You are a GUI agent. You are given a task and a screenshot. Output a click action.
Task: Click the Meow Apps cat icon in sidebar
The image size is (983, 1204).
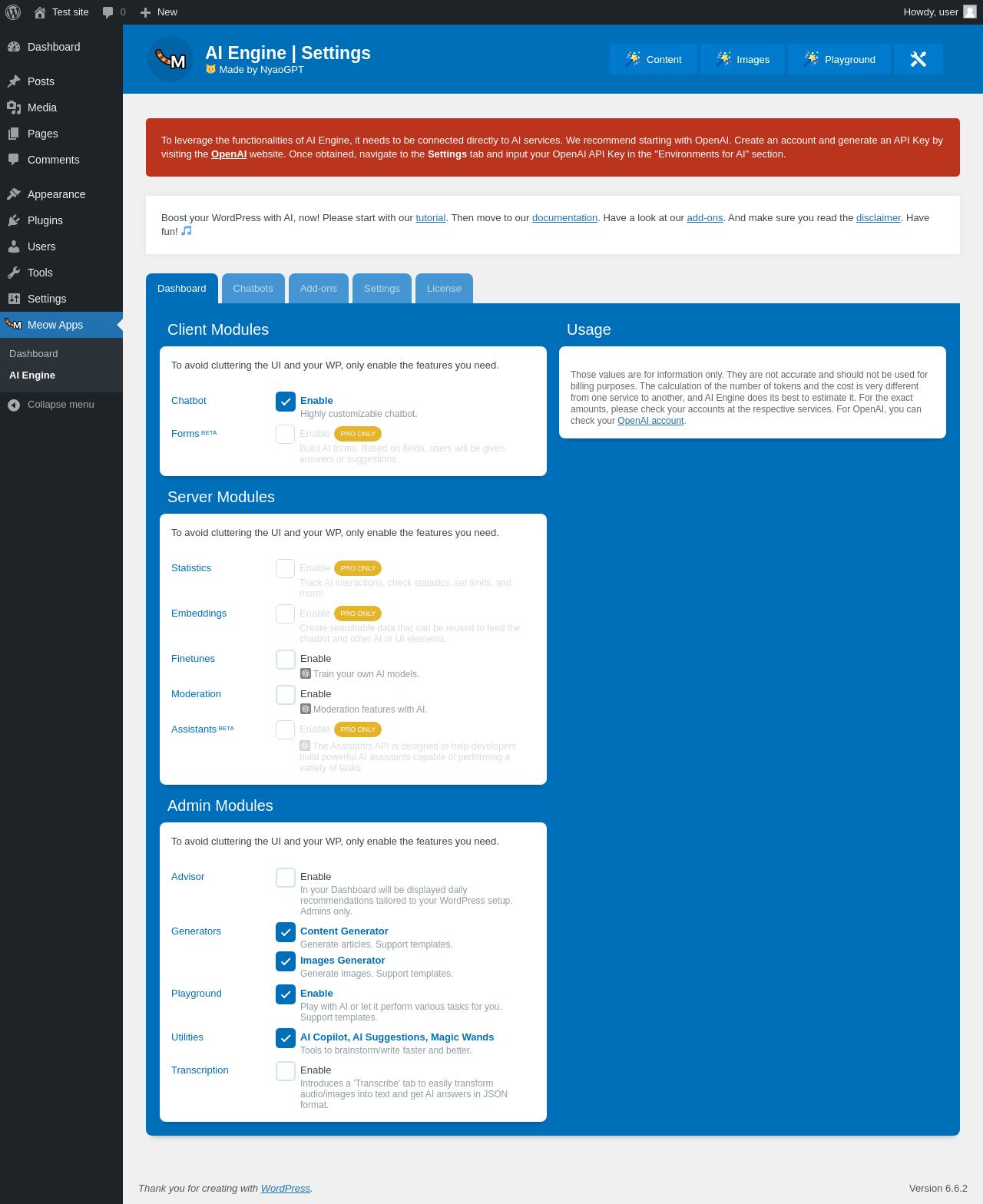[13, 324]
